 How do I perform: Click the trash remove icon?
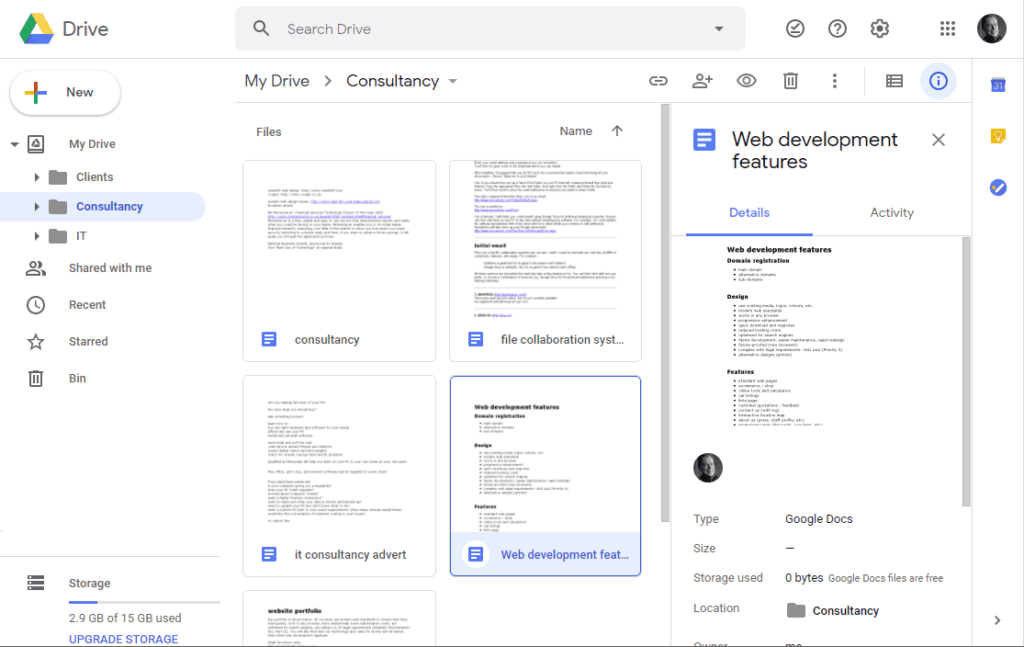click(790, 81)
